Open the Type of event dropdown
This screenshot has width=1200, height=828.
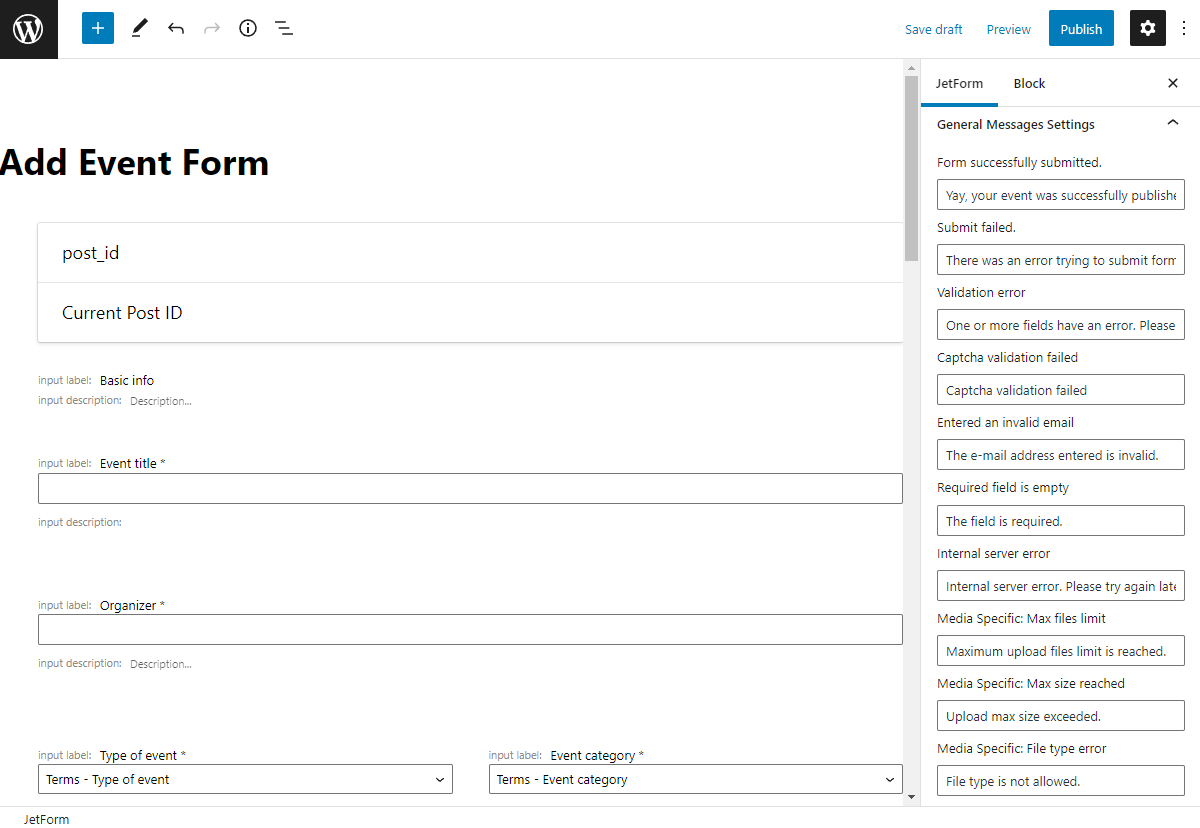point(245,779)
